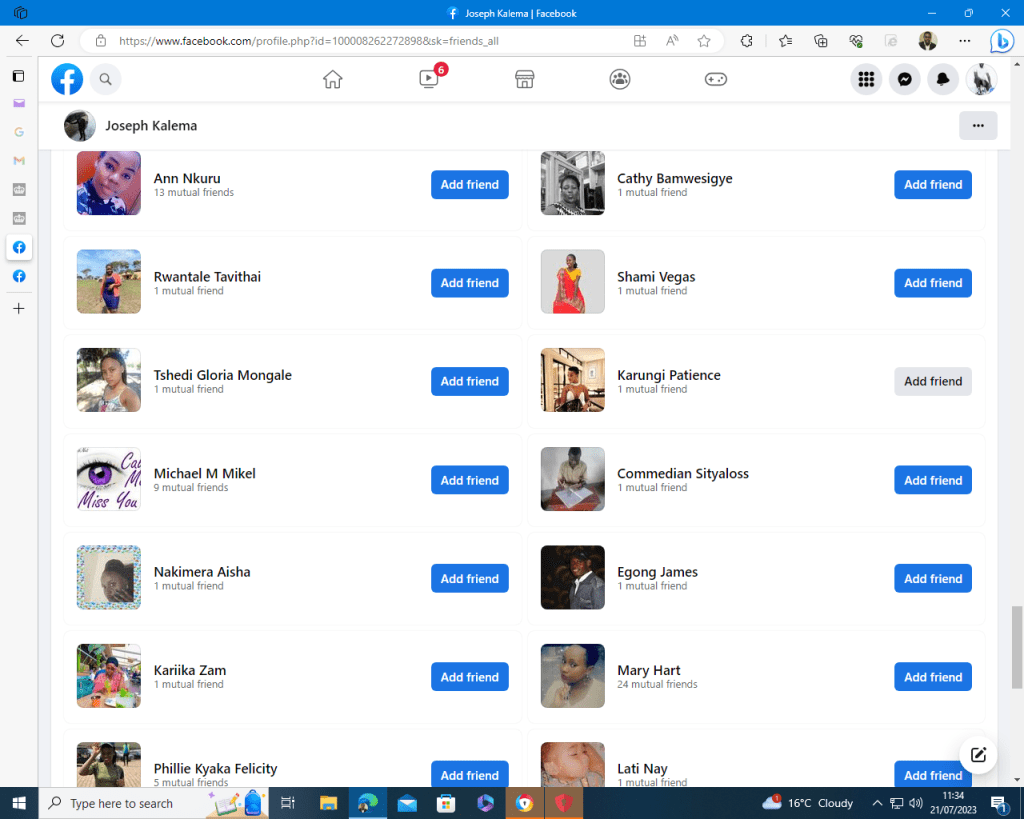
Task: Open the Edge browser settings ellipsis menu
Action: 964,41
